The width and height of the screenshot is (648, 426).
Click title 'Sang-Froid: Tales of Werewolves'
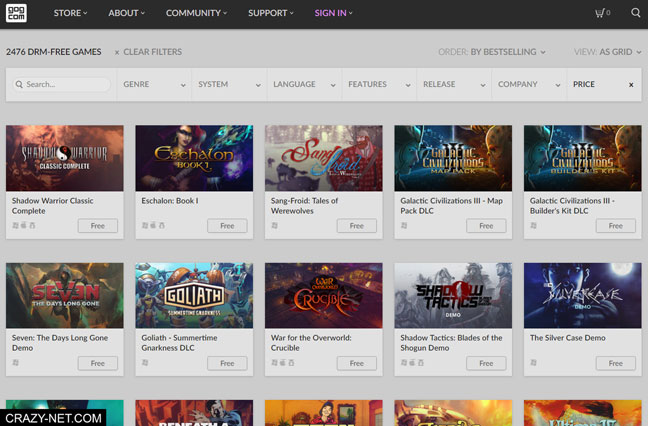(304, 206)
